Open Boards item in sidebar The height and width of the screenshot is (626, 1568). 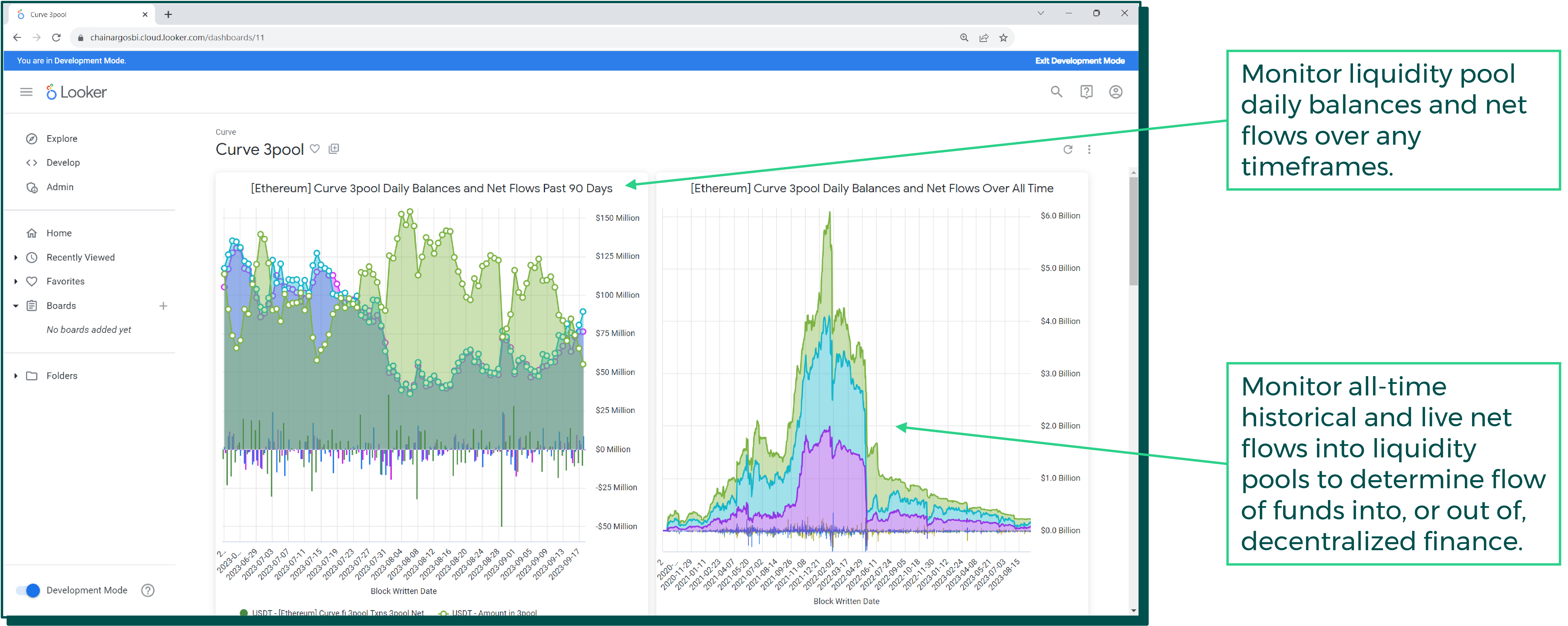[61, 306]
